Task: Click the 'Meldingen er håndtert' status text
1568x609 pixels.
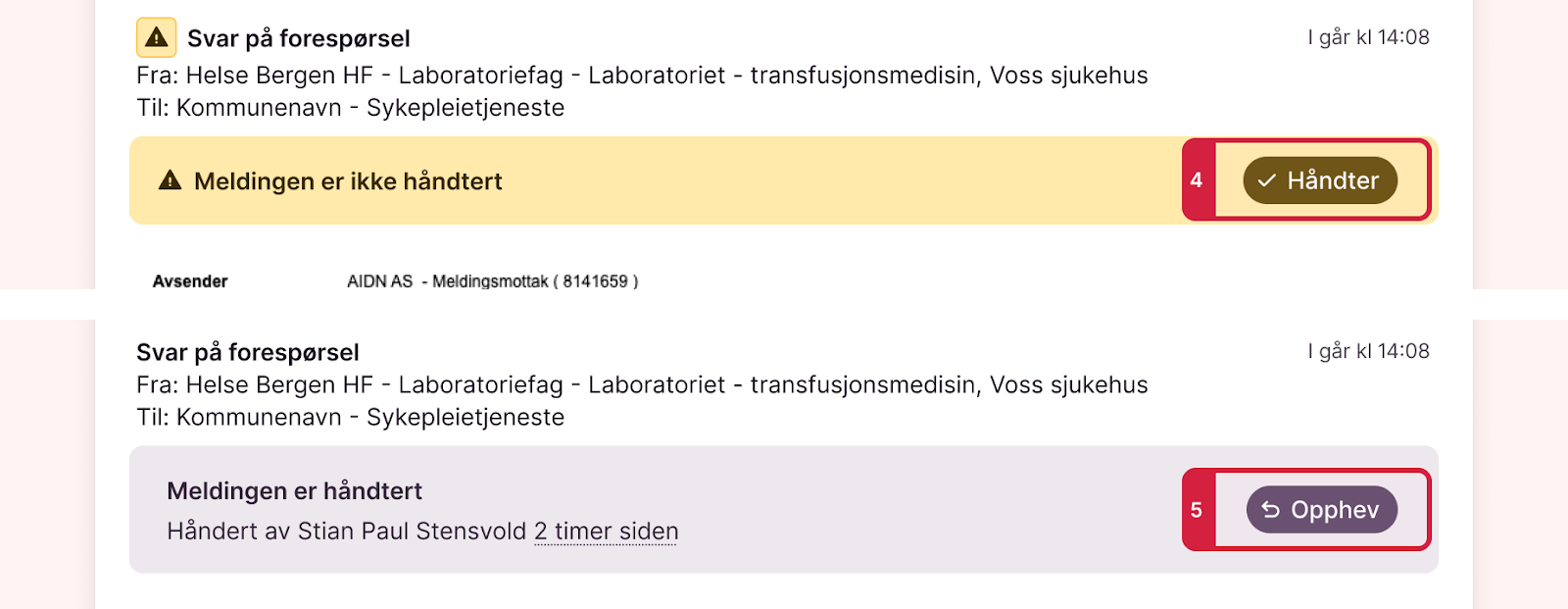Action: pyautogui.click(x=294, y=490)
